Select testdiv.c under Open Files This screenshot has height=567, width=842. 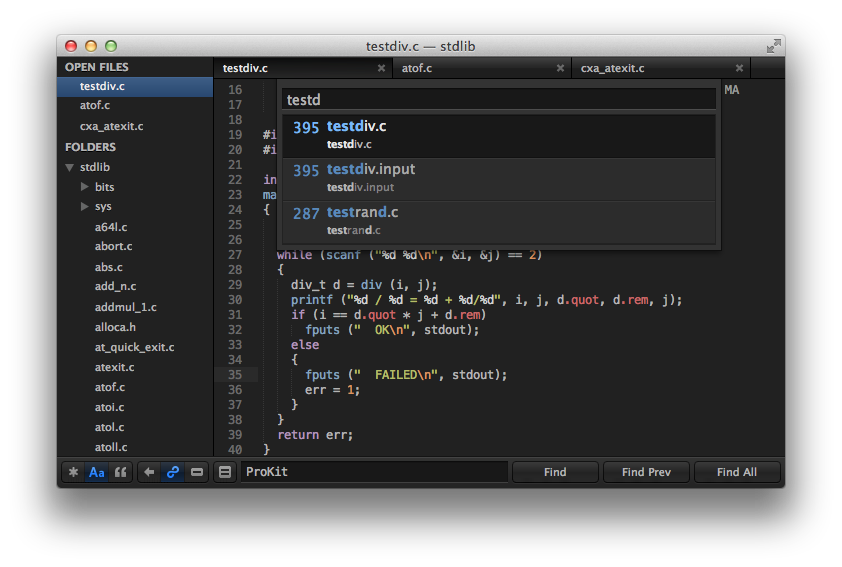coord(135,86)
